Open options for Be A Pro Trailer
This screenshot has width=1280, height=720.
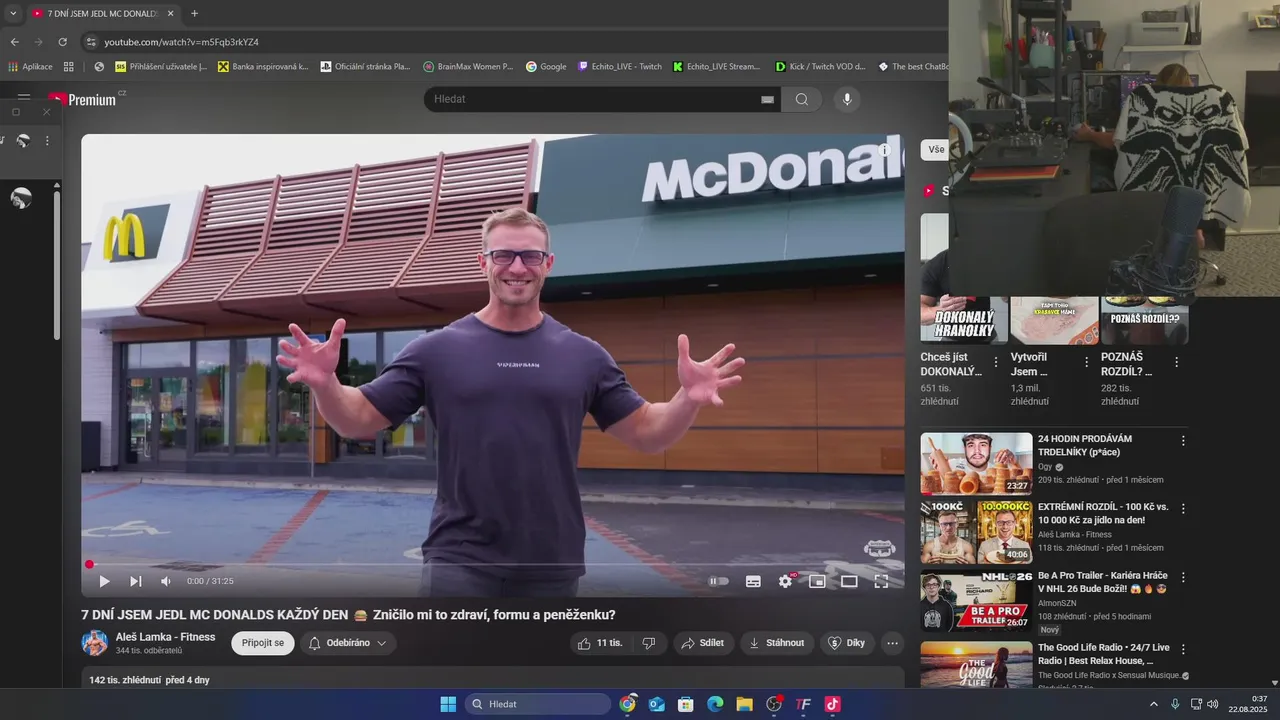click(x=1183, y=577)
